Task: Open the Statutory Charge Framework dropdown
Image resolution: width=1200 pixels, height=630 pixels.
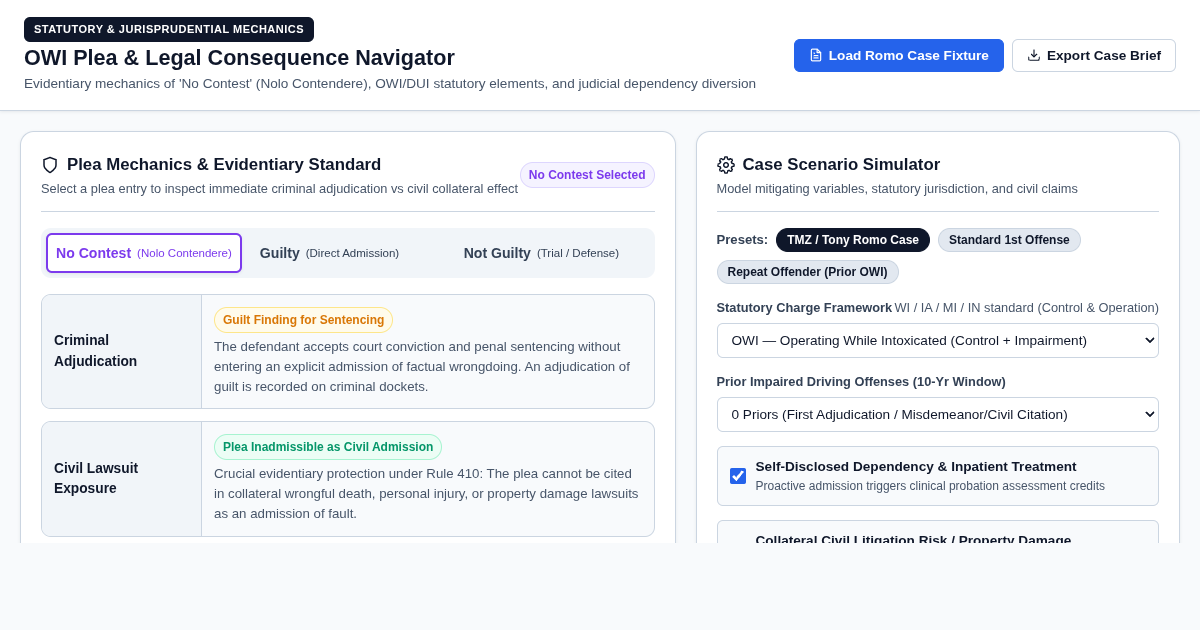Action: (x=938, y=341)
